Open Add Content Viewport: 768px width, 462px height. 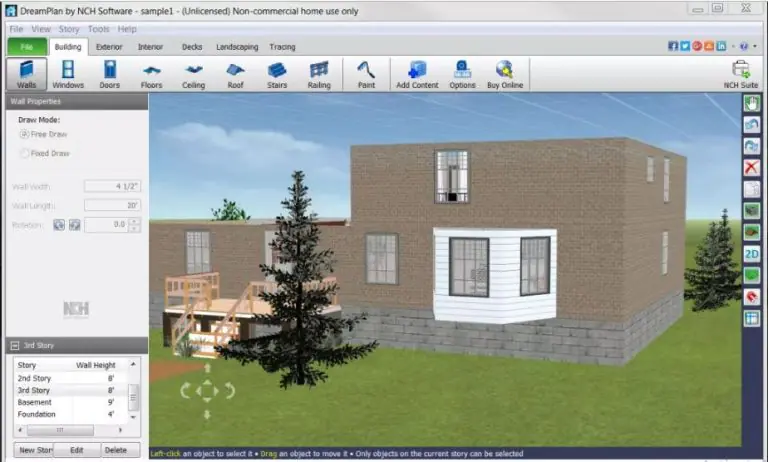coord(417,74)
